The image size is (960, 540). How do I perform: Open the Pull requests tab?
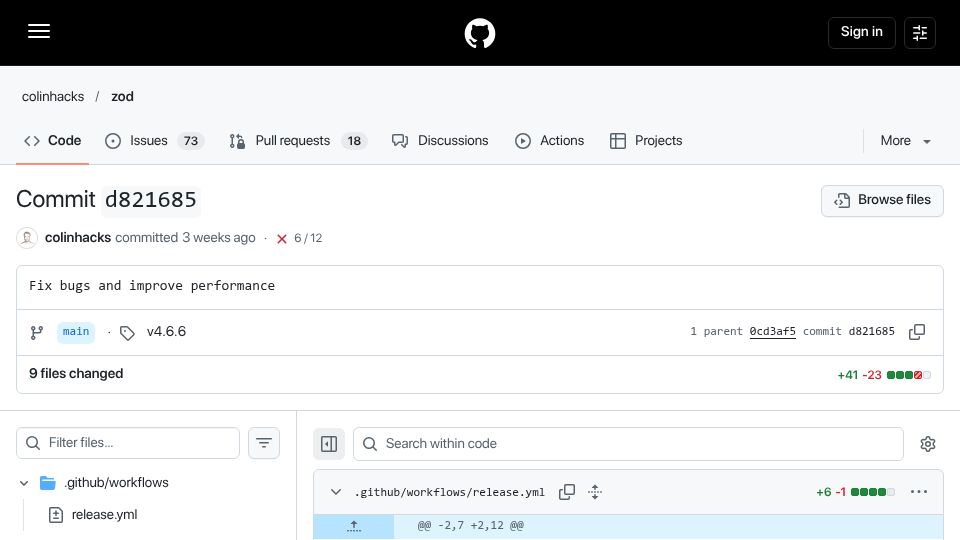(x=298, y=141)
